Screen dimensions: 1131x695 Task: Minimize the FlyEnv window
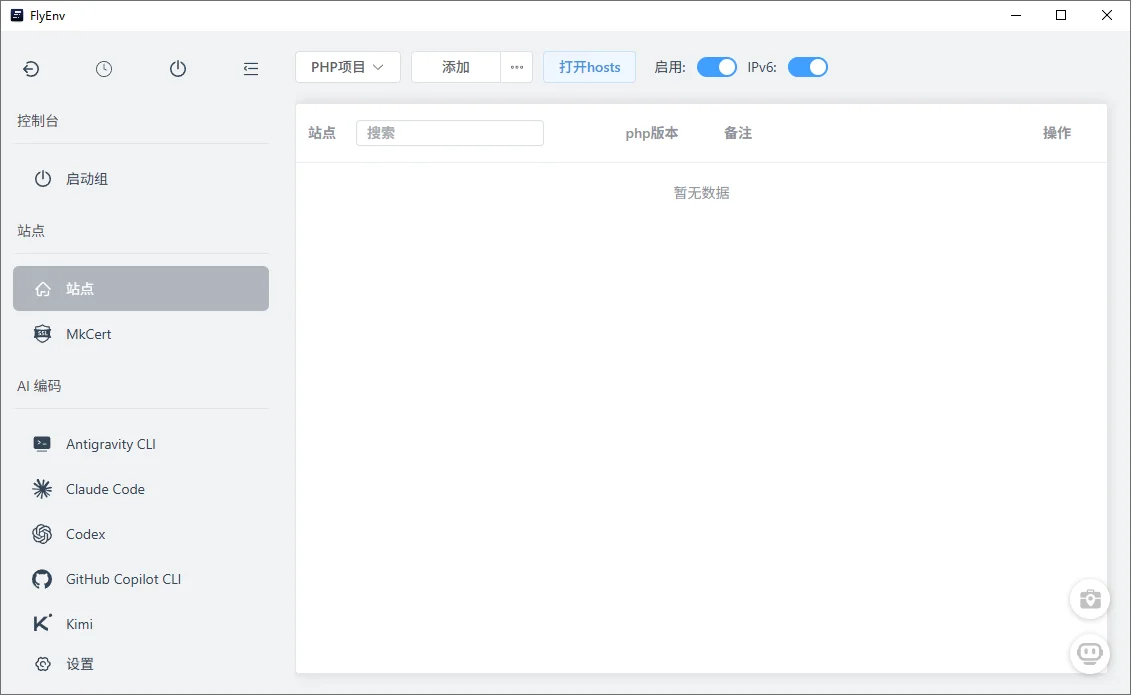point(1016,15)
